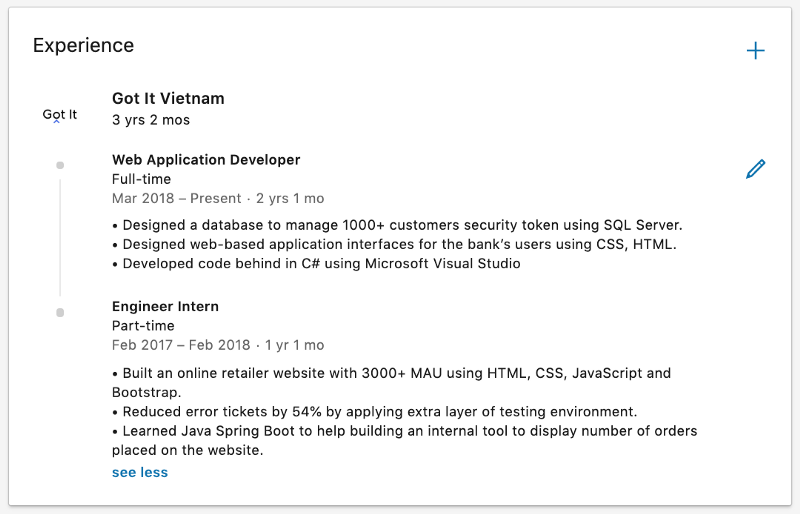Click the Full-time employment type label
This screenshot has height=514, width=800.
point(141,179)
